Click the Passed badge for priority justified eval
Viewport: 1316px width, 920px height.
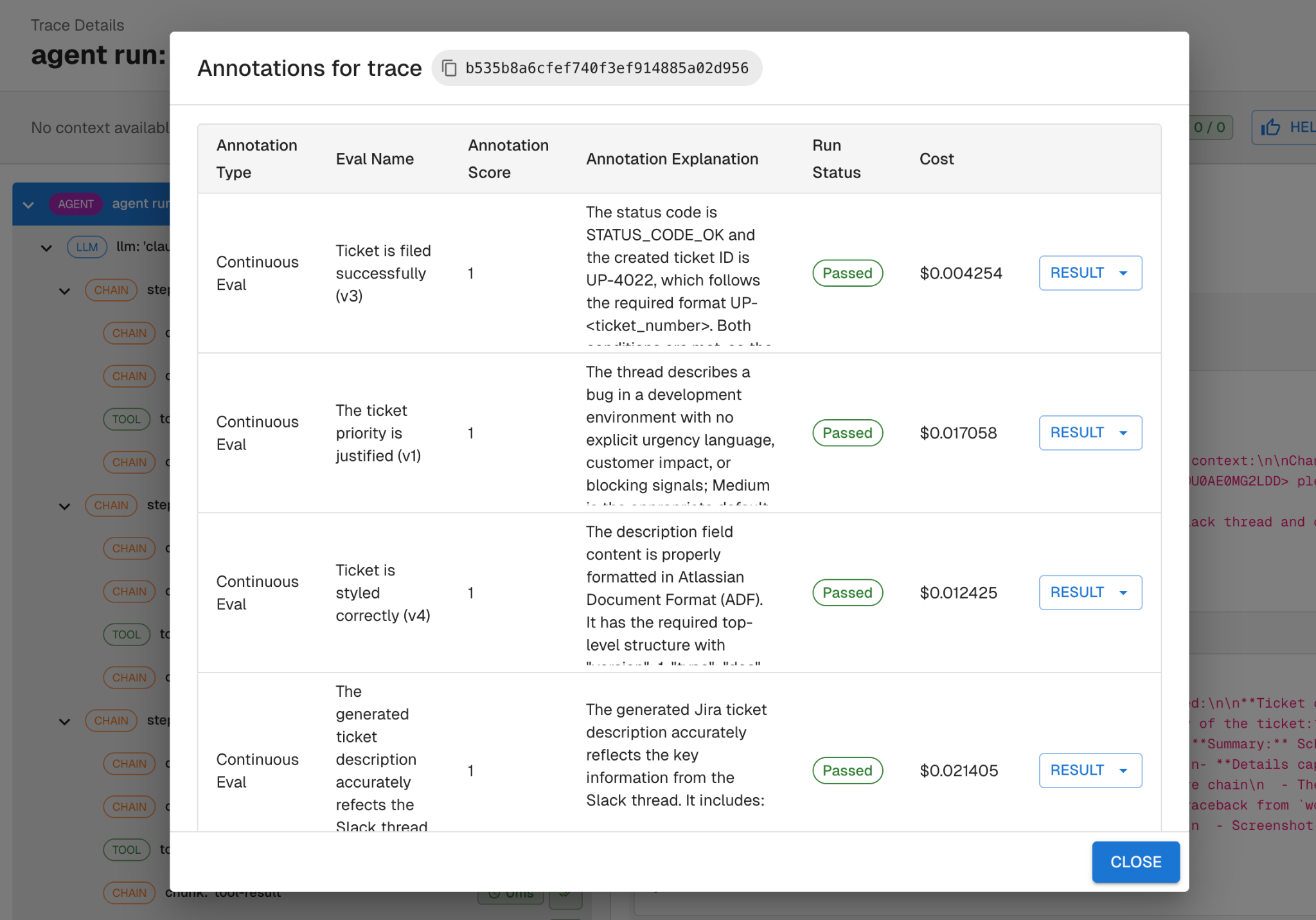point(847,433)
